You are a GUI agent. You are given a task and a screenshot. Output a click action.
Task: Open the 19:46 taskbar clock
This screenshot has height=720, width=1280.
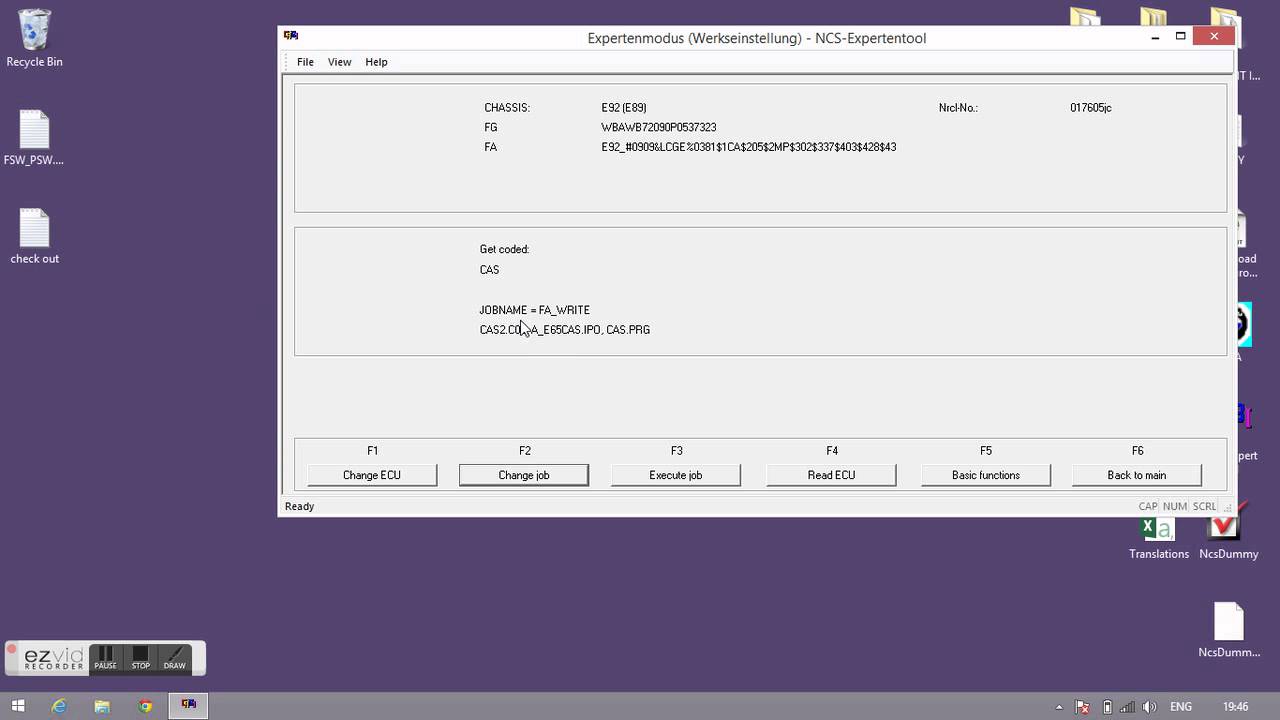(x=1236, y=707)
